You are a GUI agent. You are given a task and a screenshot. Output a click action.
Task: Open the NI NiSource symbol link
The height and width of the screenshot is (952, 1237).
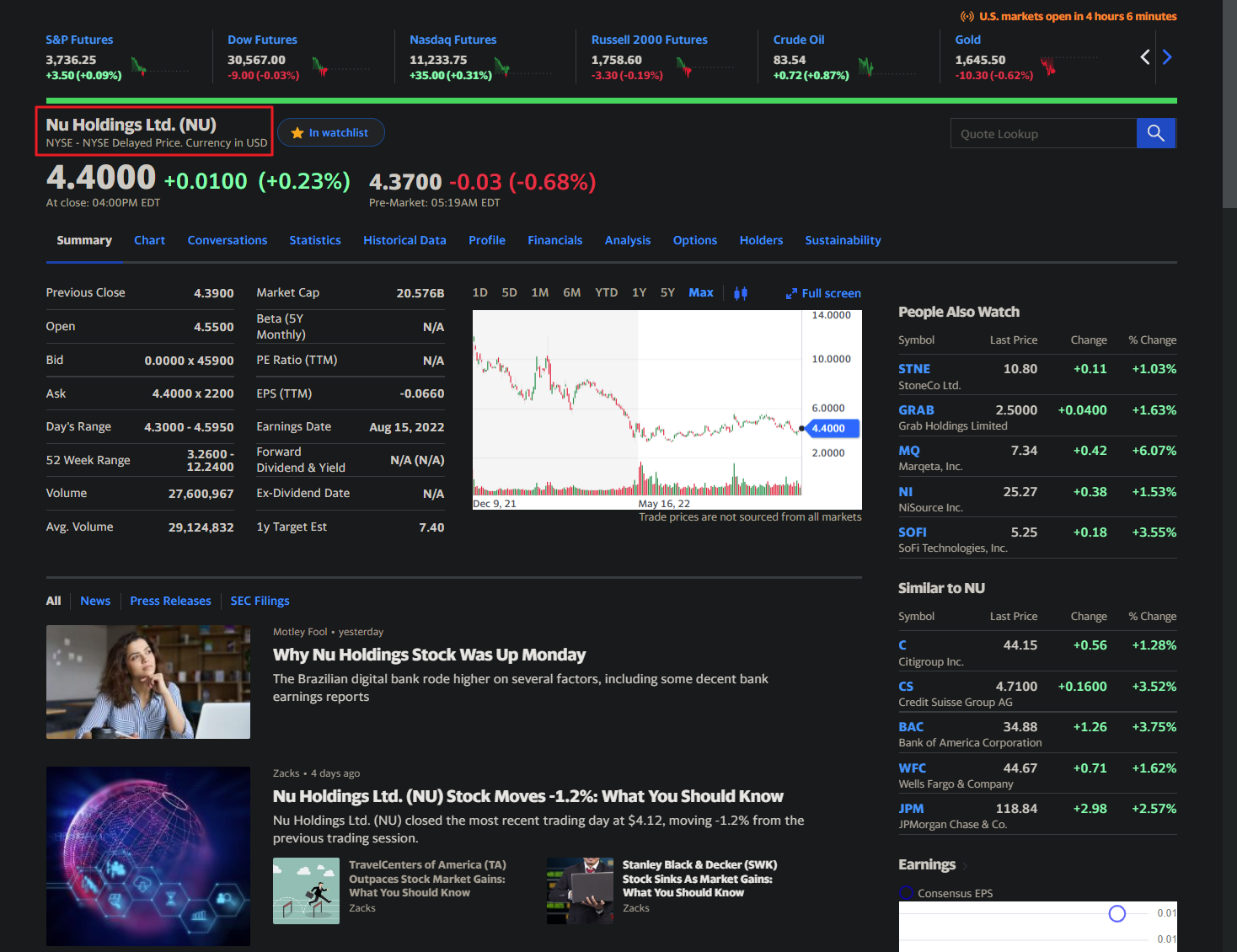click(906, 492)
